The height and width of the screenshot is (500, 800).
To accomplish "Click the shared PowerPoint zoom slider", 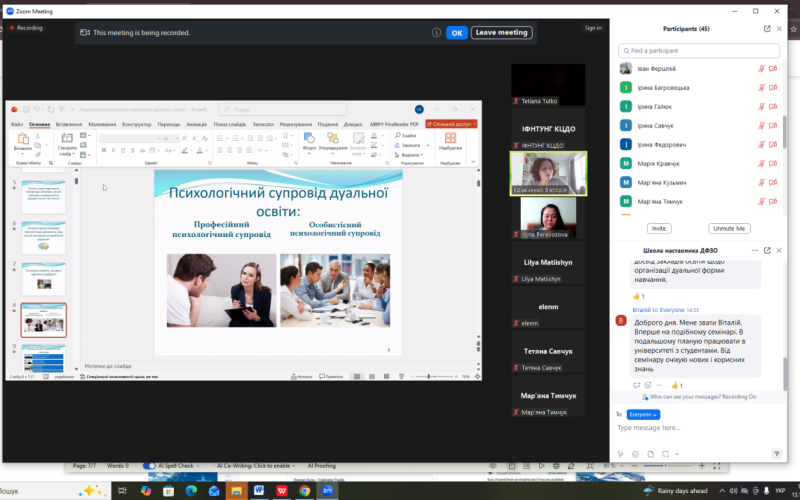I will click(x=435, y=377).
